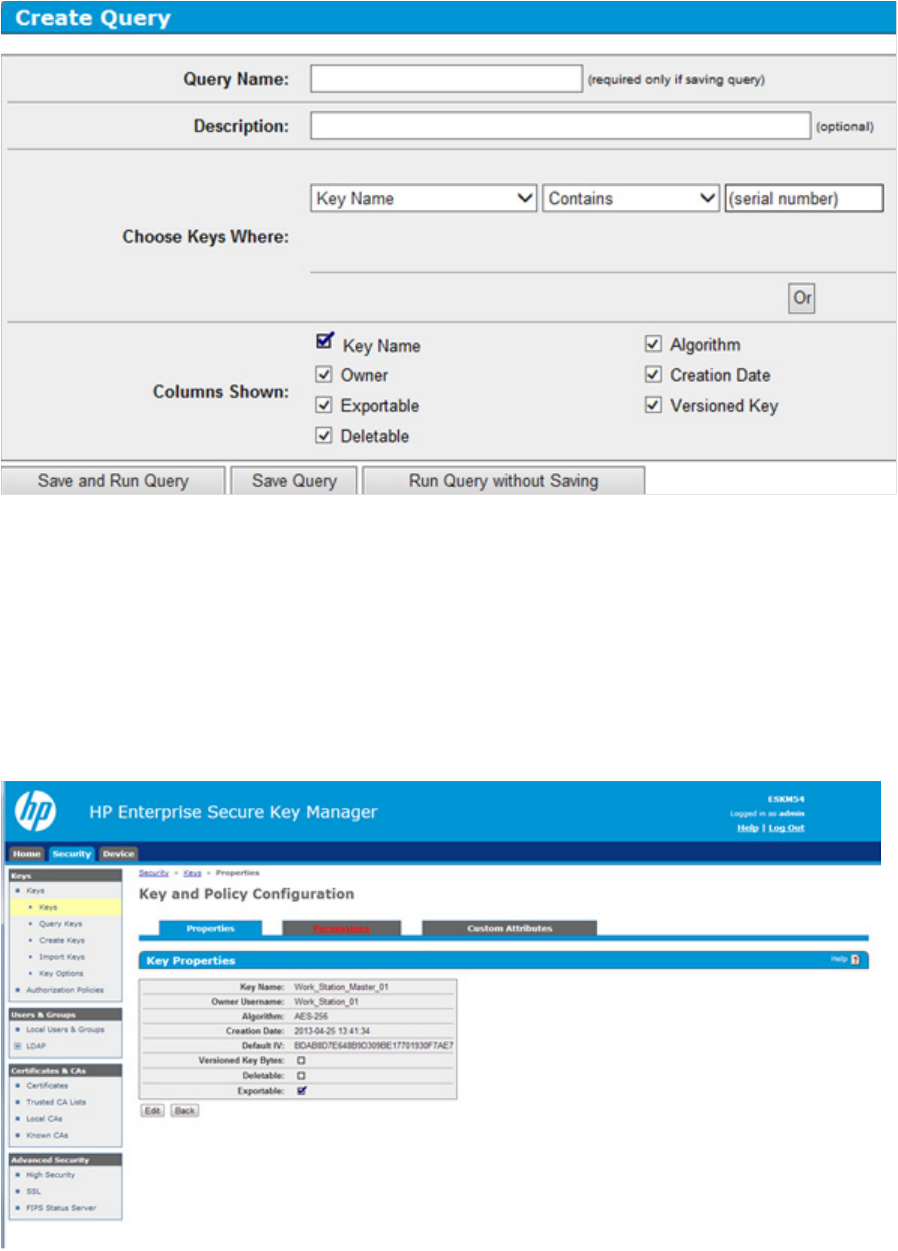Image resolution: width=898 pixels, height=1251 pixels.
Task: Click the AES-256 algorithm value
Action: pyautogui.click(x=311, y=1016)
